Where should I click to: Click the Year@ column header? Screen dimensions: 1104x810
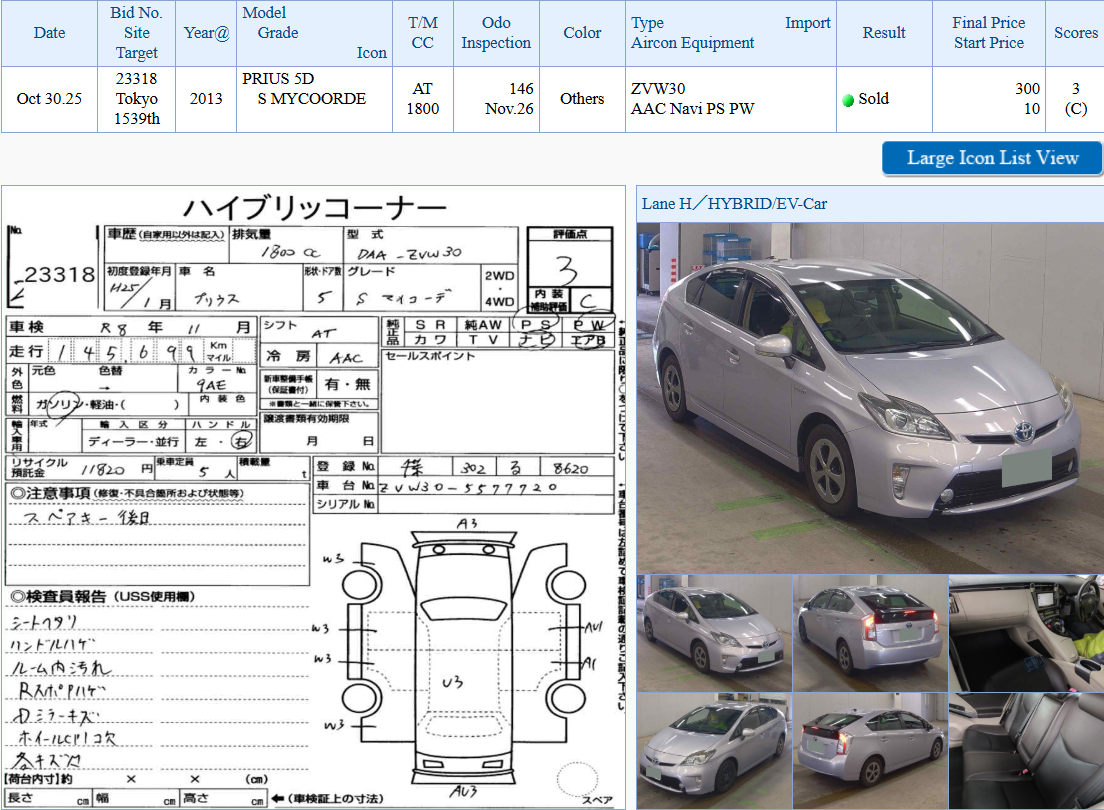point(206,33)
